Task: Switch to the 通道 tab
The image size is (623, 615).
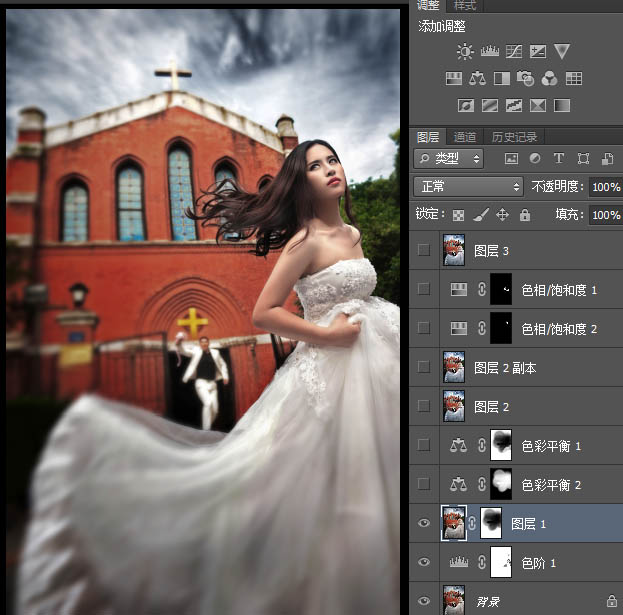Action: tap(464, 137)
